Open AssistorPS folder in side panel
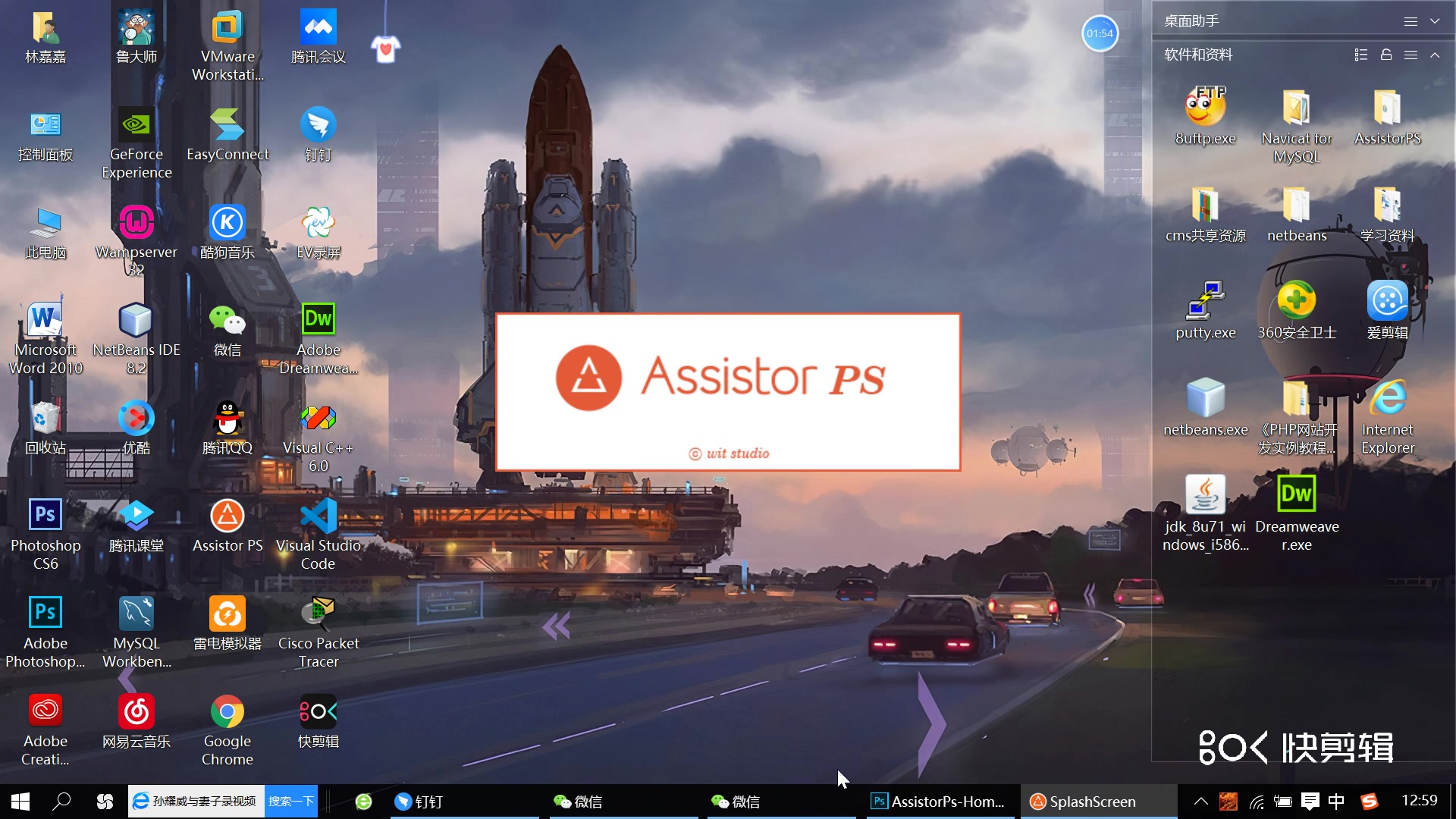Image resolution: width=1456 pixels, height=819 pixels. [x=1388, y=118]
